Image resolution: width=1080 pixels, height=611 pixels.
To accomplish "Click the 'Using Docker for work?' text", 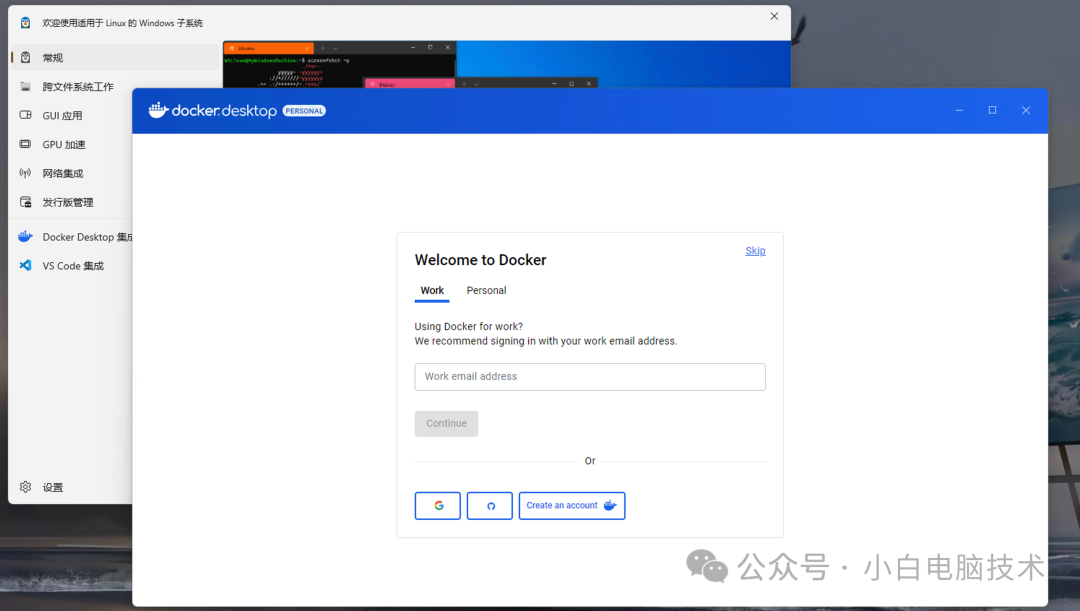I will [x=468, y=327].
